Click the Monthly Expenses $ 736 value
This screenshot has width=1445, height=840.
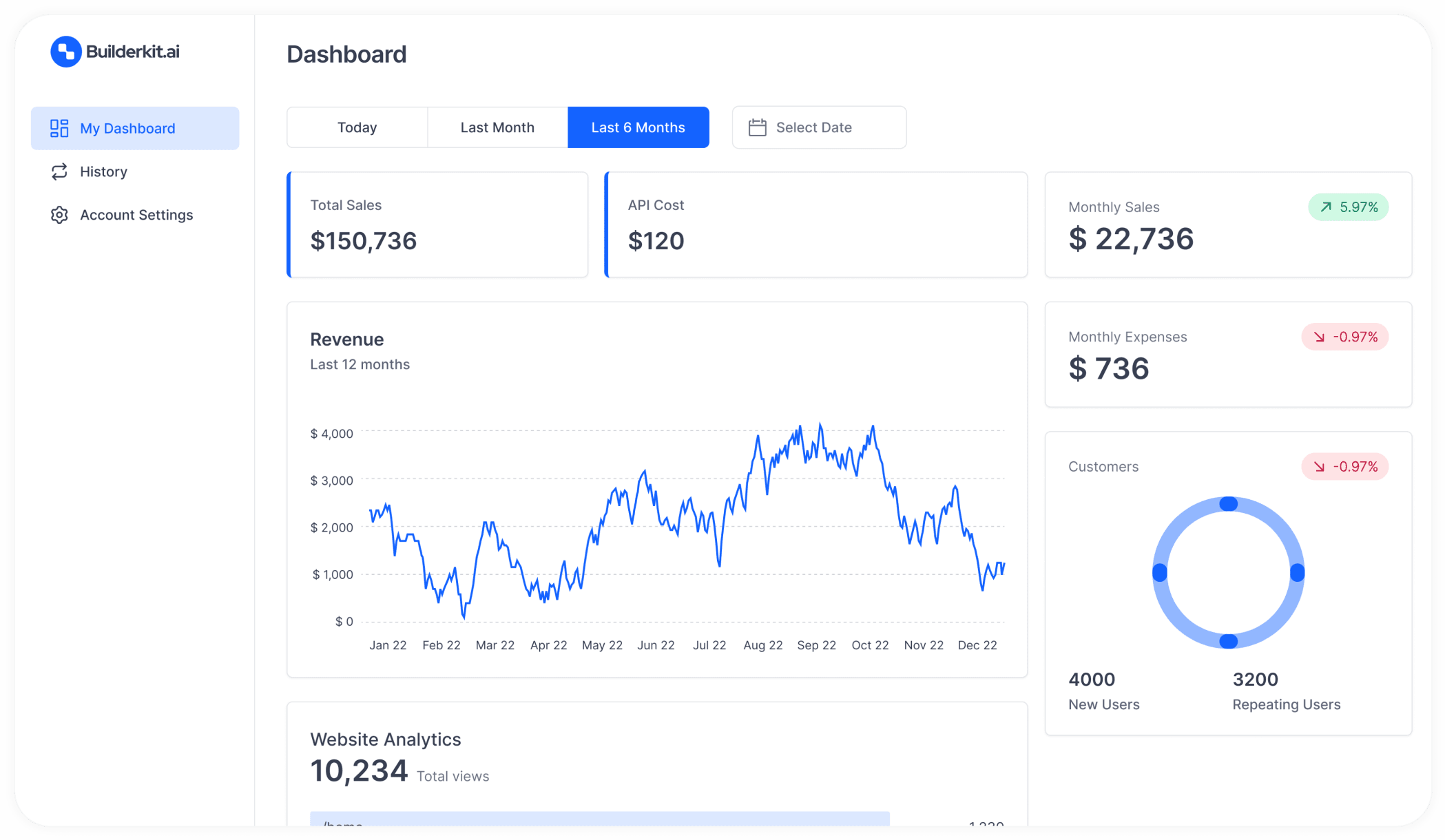point(1109,368)
